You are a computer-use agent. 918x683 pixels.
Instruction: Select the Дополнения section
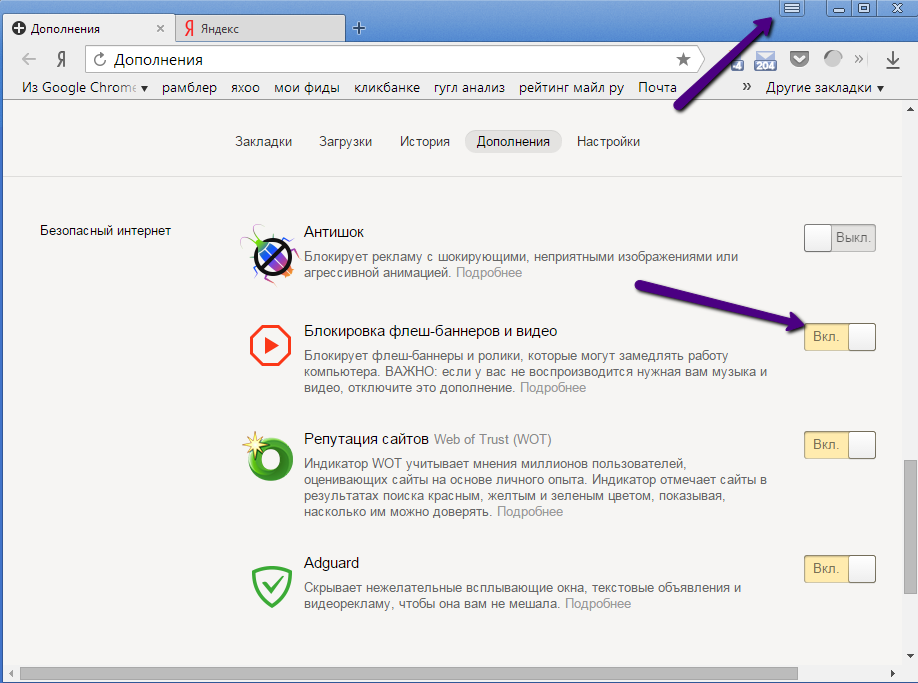(513, 142)
